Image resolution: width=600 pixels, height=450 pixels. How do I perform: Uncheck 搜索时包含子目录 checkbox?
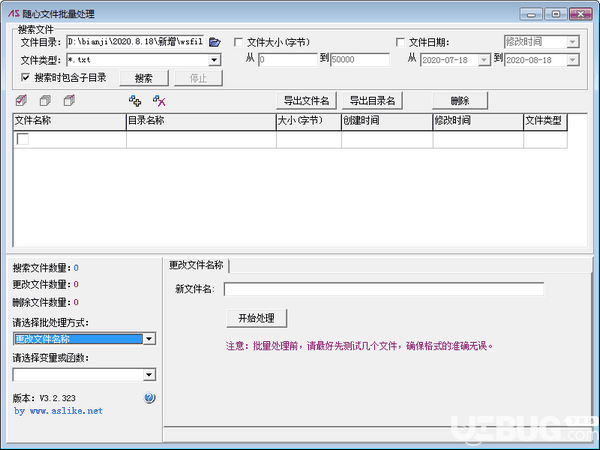tap(25, 78)
